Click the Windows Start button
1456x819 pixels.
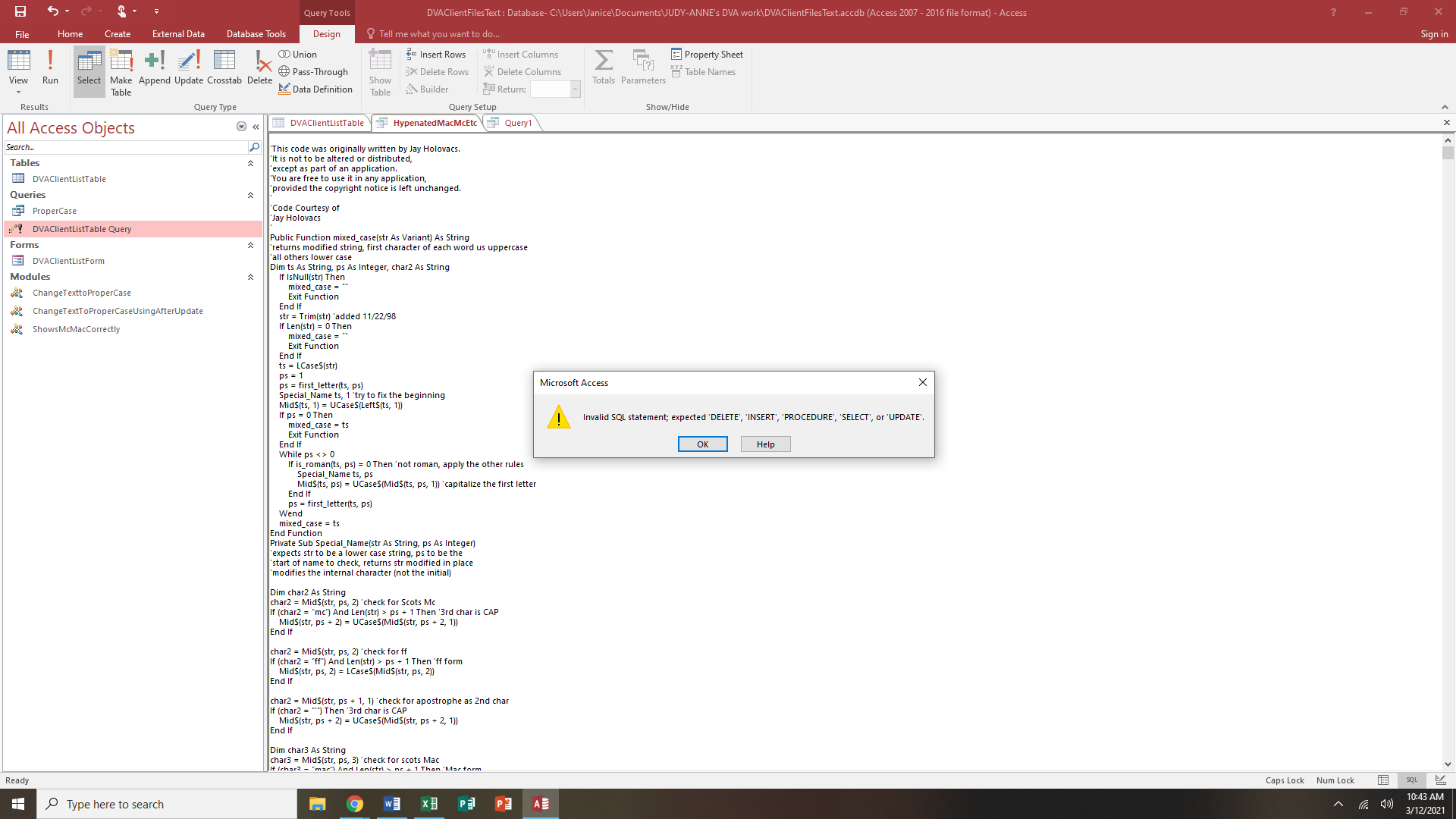[x=18, y=804]
